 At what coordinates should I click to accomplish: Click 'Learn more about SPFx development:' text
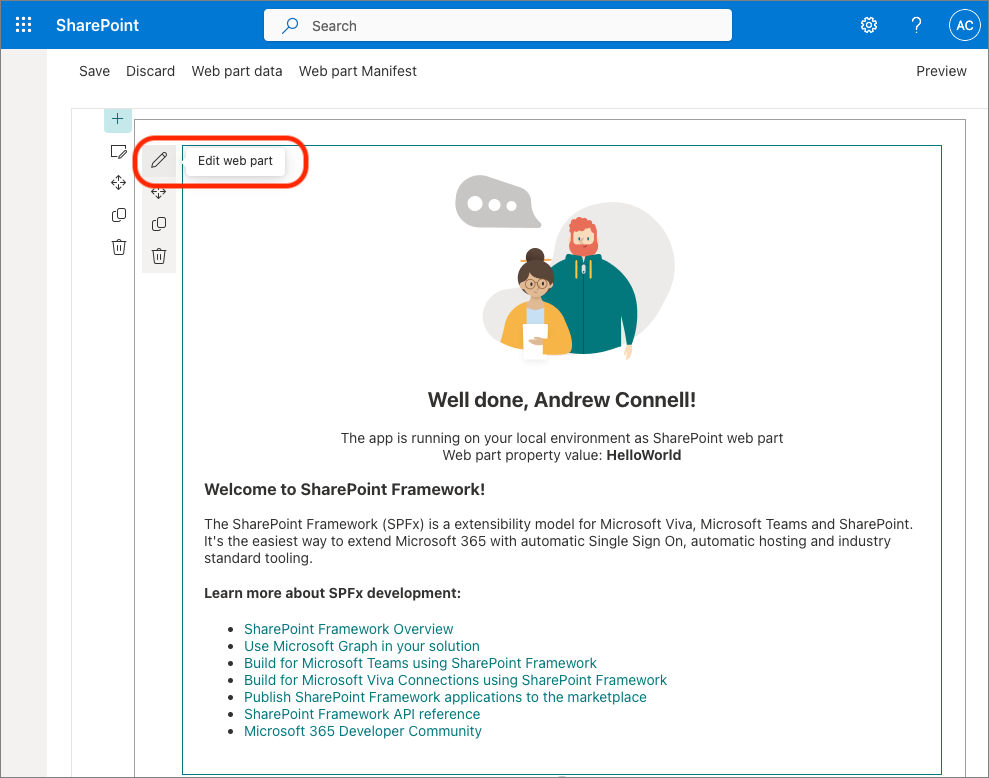point(332,594)
